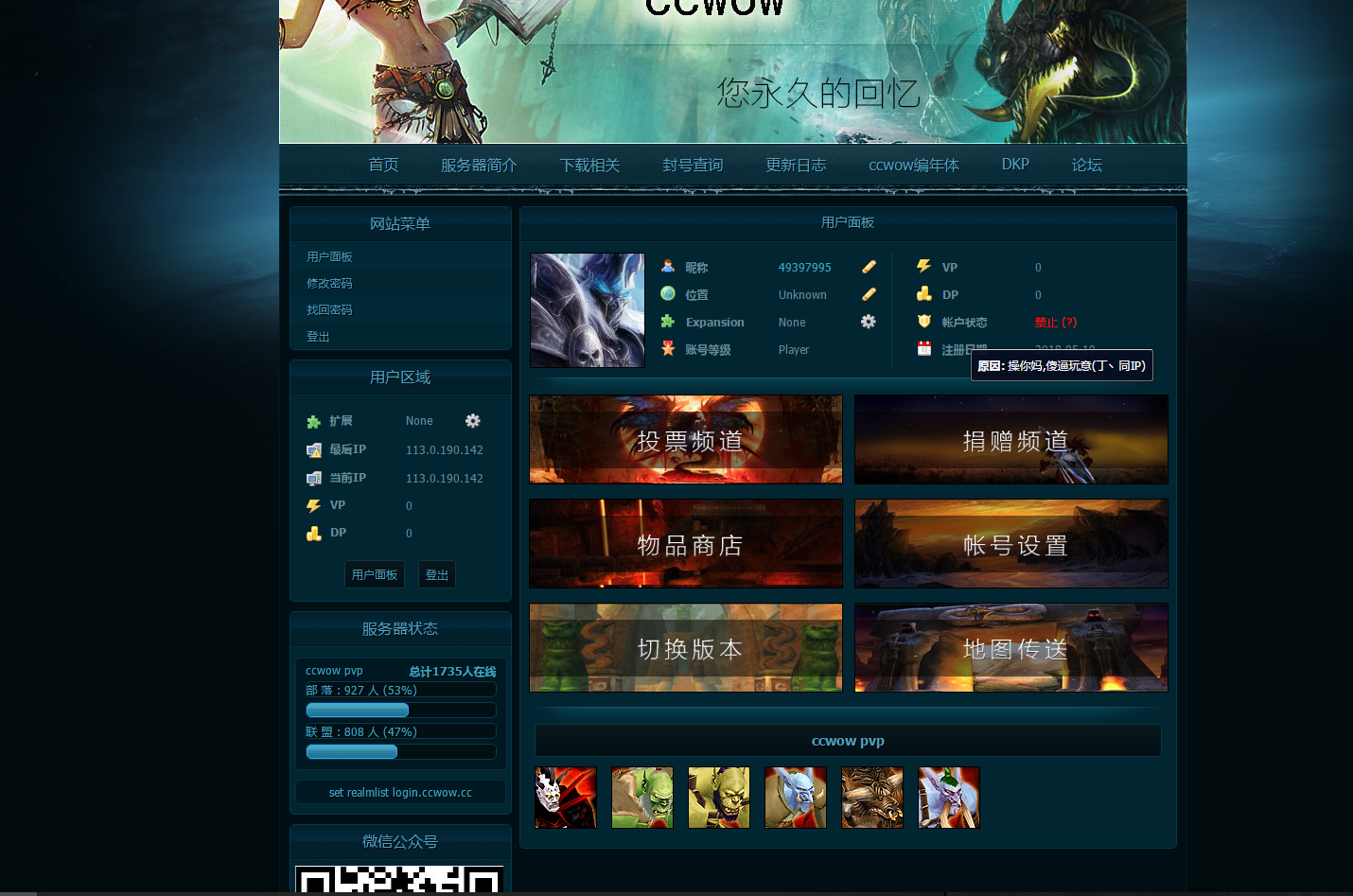
Task: Select the blue troll character icon
Action: tap(796, 798)
